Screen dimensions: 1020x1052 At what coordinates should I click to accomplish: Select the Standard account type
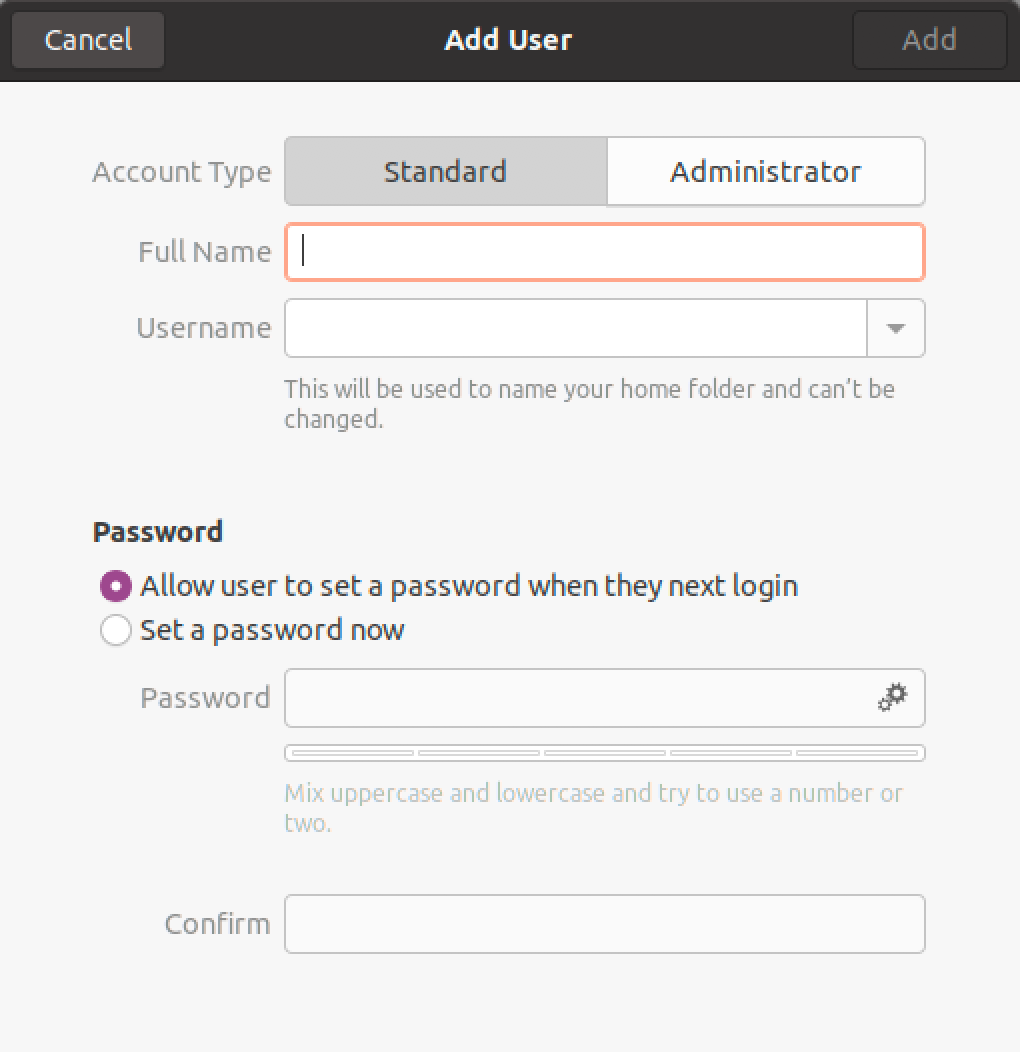tap(445, 171)
